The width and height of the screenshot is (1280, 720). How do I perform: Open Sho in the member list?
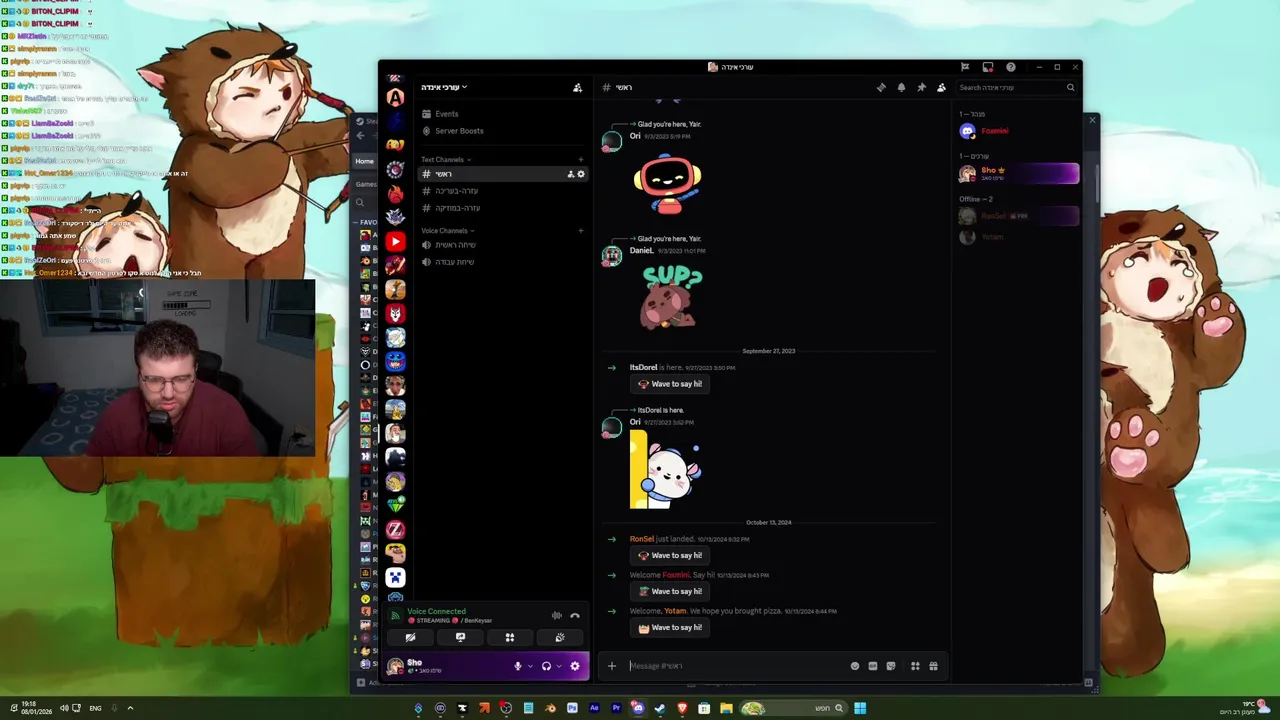point(1017,174)
